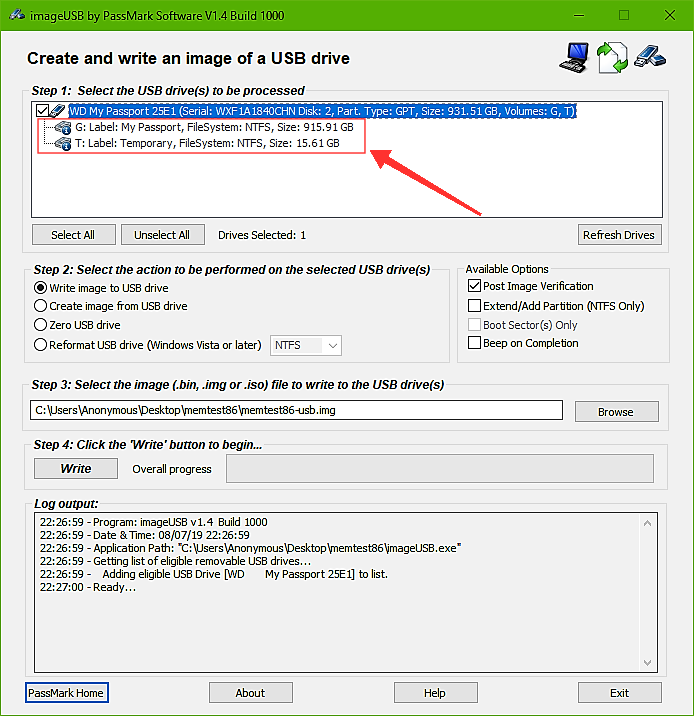Click the image file path field
The image size is (694, 716).
point(296,410)
